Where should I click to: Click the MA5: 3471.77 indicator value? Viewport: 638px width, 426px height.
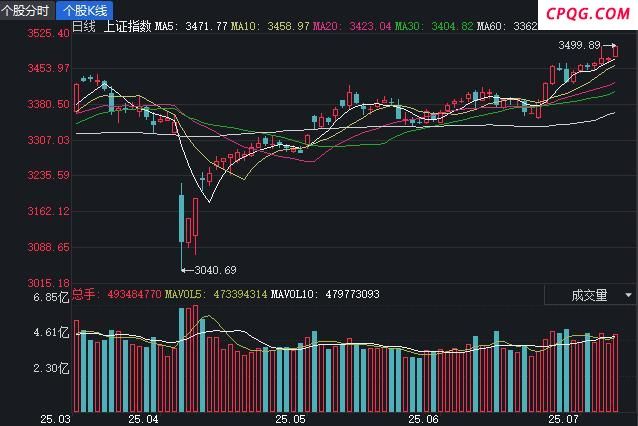(191, 27)
